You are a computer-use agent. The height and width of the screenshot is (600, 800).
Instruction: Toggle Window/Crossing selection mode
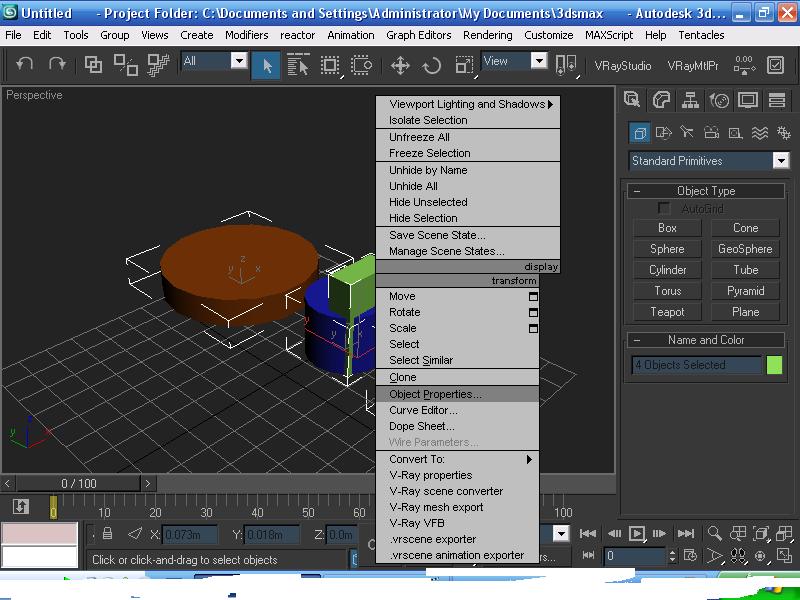tap(361, 65)
